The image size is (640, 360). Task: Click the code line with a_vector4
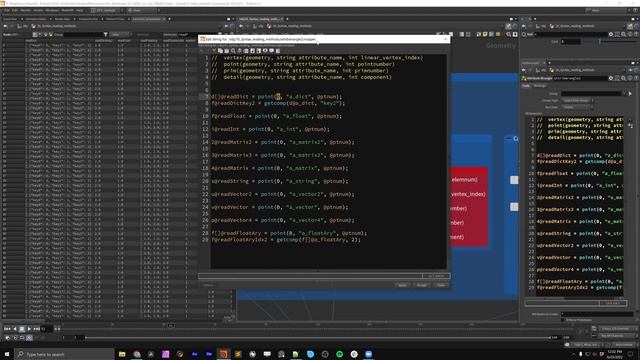click(283, 220)
